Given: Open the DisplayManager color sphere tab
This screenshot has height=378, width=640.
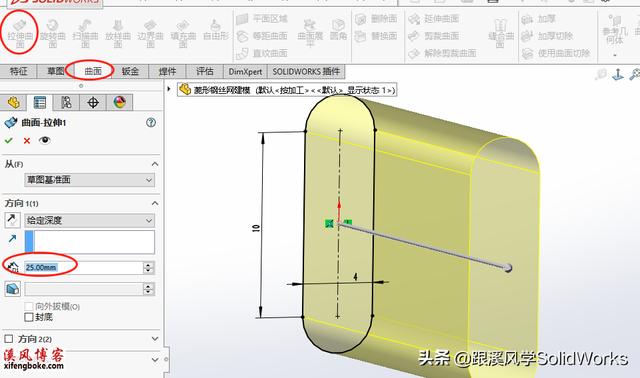Looking at the screenshot, I should 120,102.
